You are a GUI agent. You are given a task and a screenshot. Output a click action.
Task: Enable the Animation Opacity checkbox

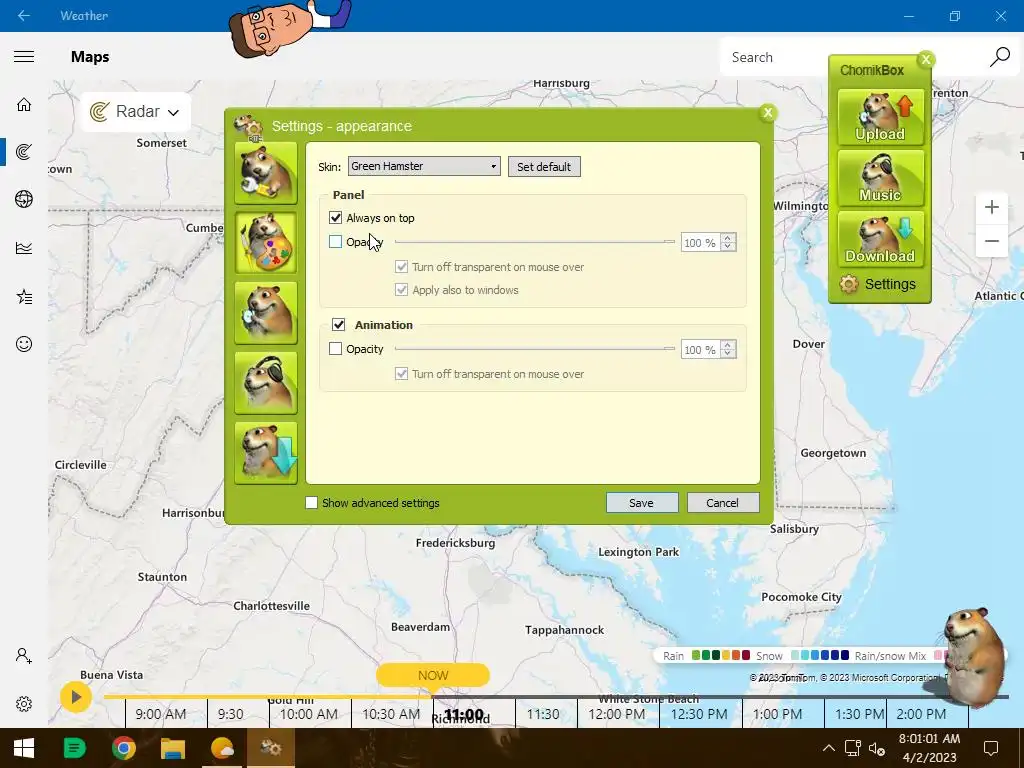(x=336, y=349)
